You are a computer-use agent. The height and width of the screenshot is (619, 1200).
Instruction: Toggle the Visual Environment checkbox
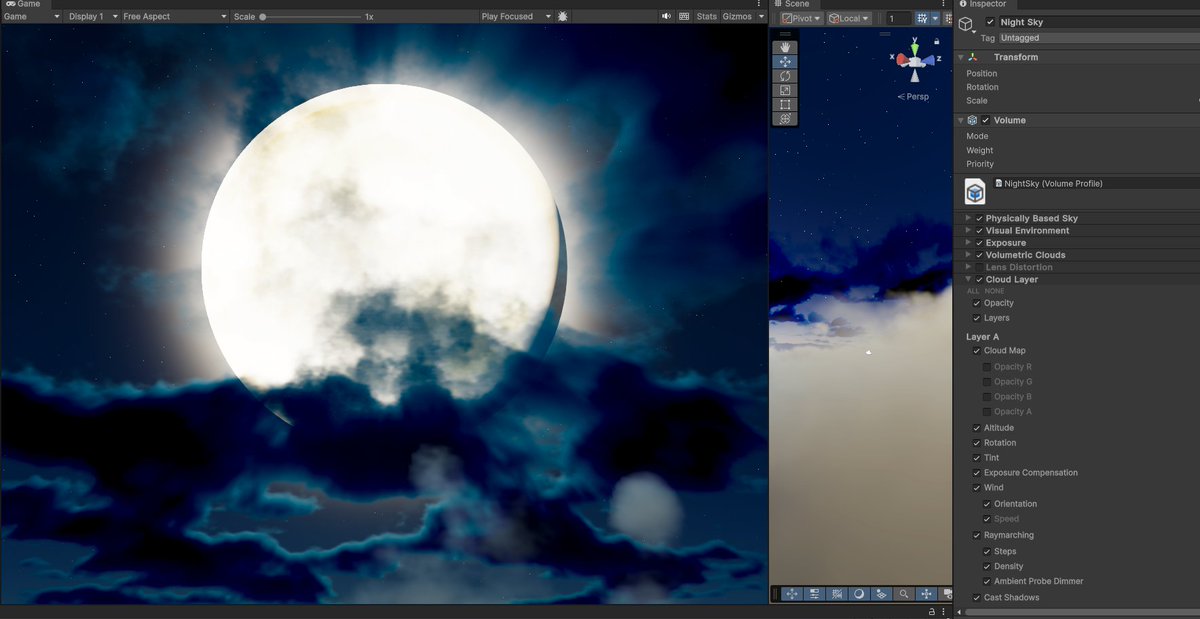click(x=980, y=230)
